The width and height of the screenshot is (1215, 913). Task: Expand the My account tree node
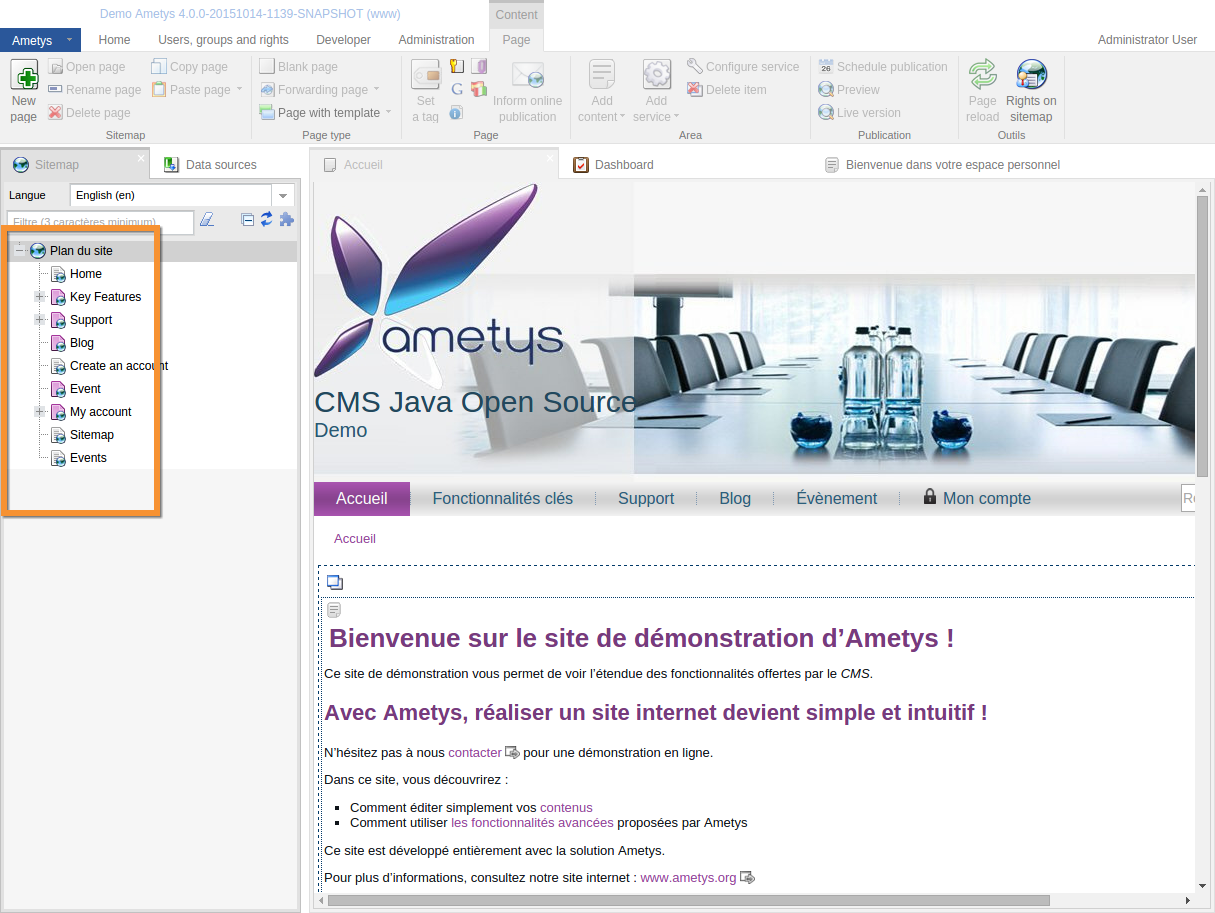[40, 412]
